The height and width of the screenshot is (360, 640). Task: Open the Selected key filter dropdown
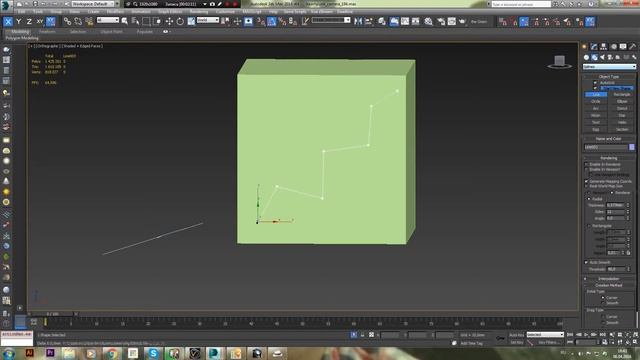tap(545, 335)
